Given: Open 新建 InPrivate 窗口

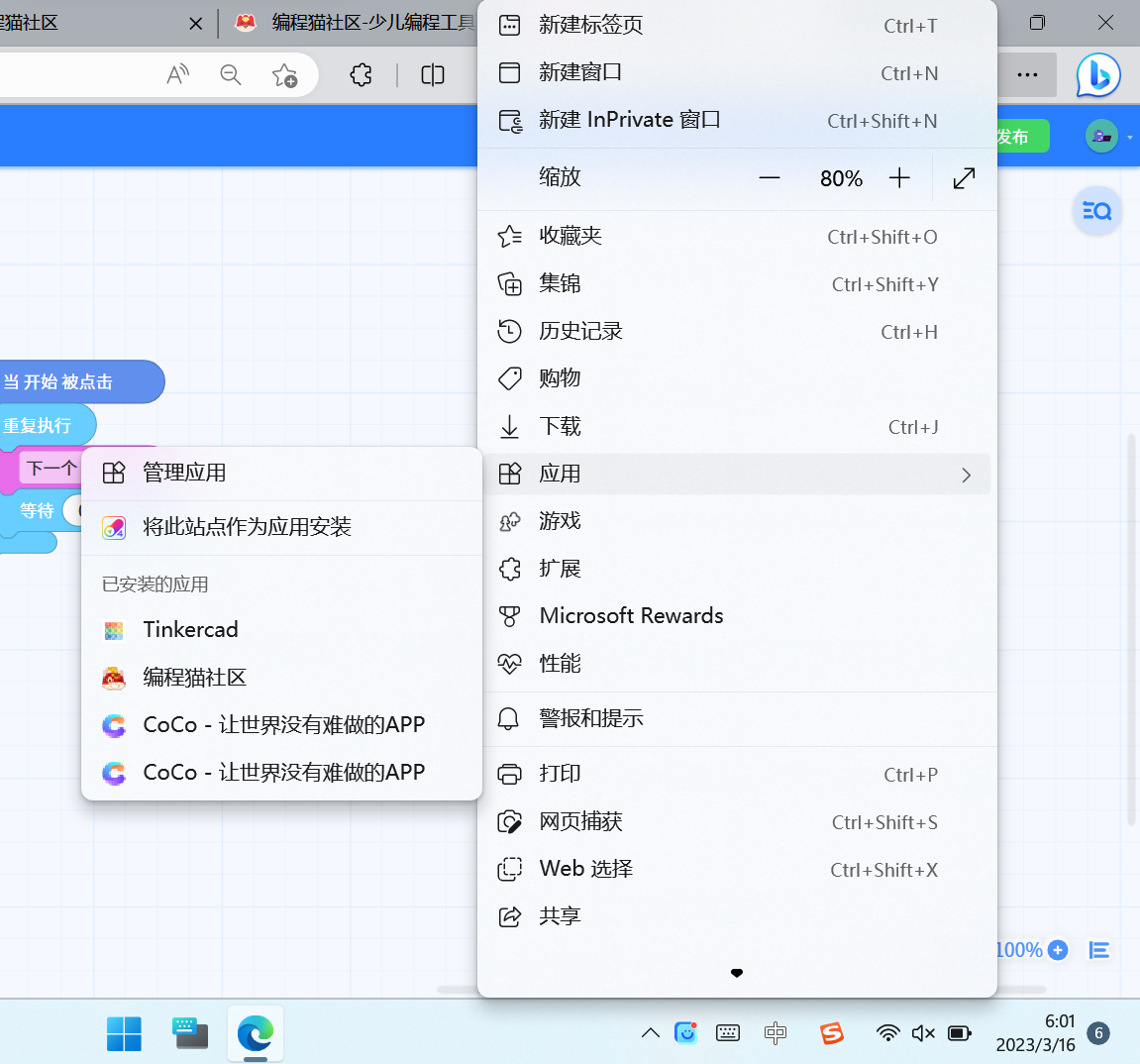Looking at the screenshot, I should (737, 120).
